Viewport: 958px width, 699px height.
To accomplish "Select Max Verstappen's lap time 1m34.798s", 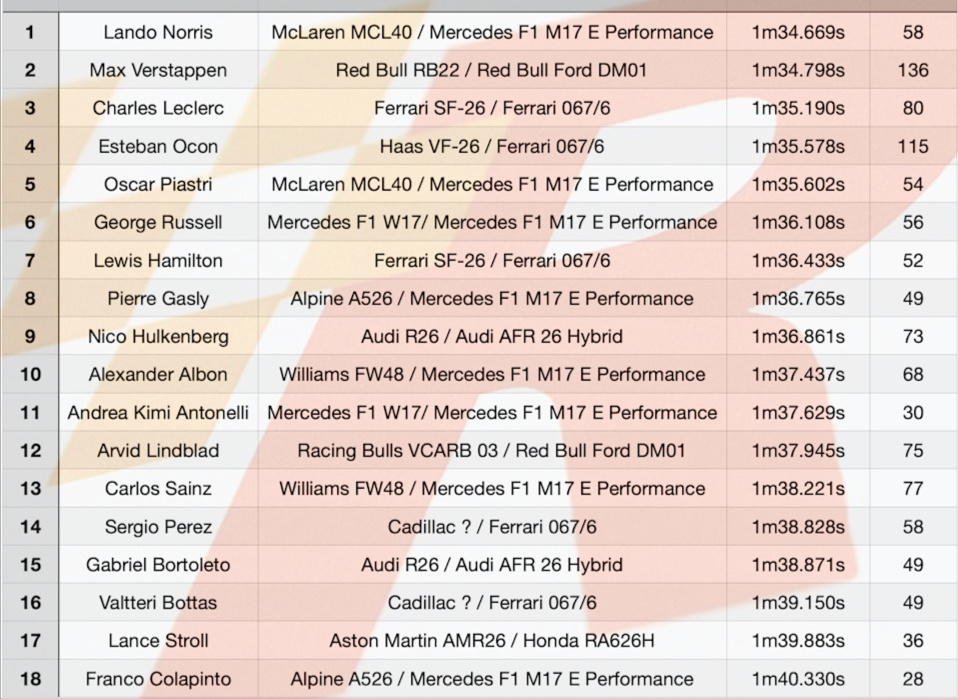I will pyautogui.click(x=798, y=70).
